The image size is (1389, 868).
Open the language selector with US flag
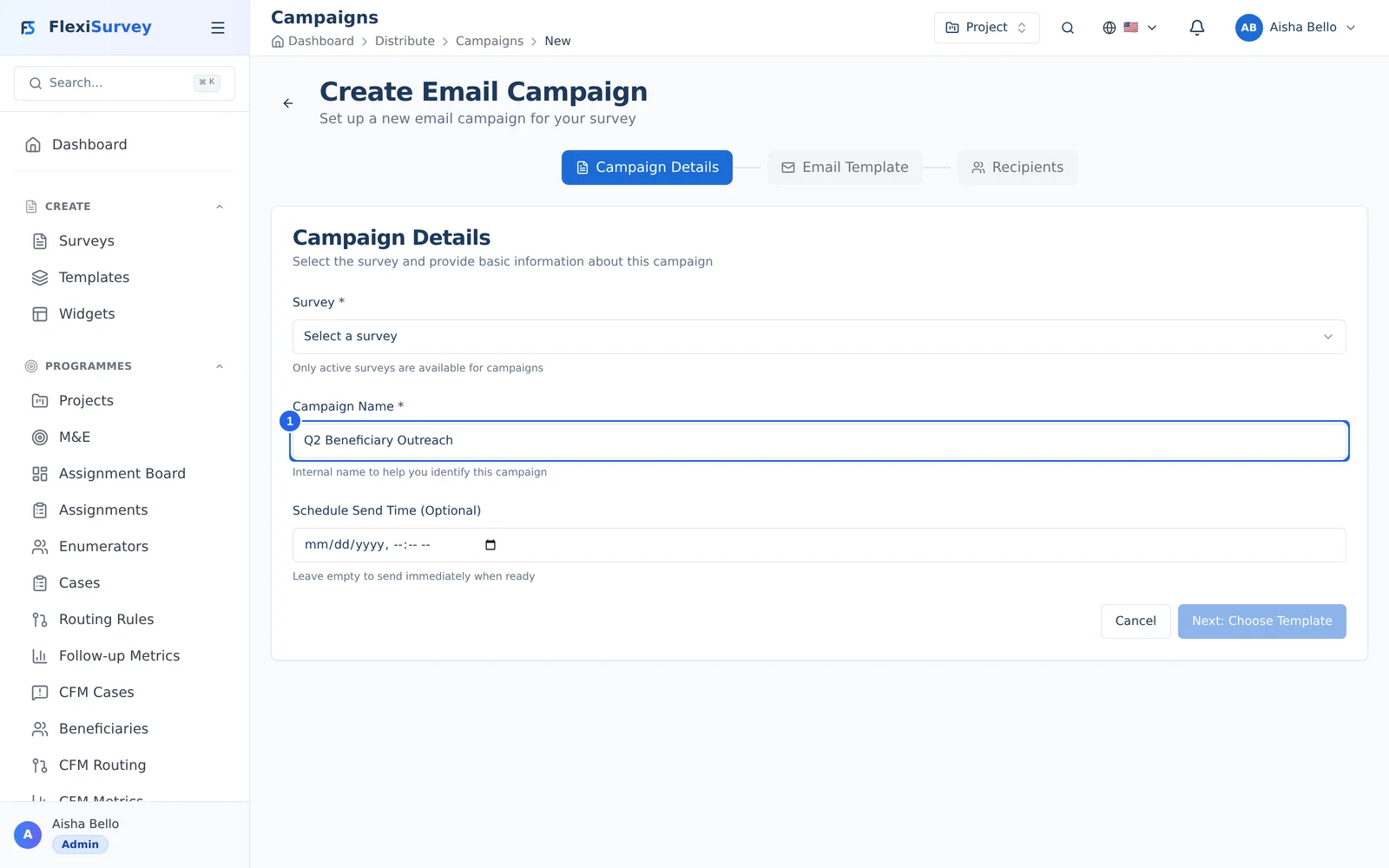1129,28
